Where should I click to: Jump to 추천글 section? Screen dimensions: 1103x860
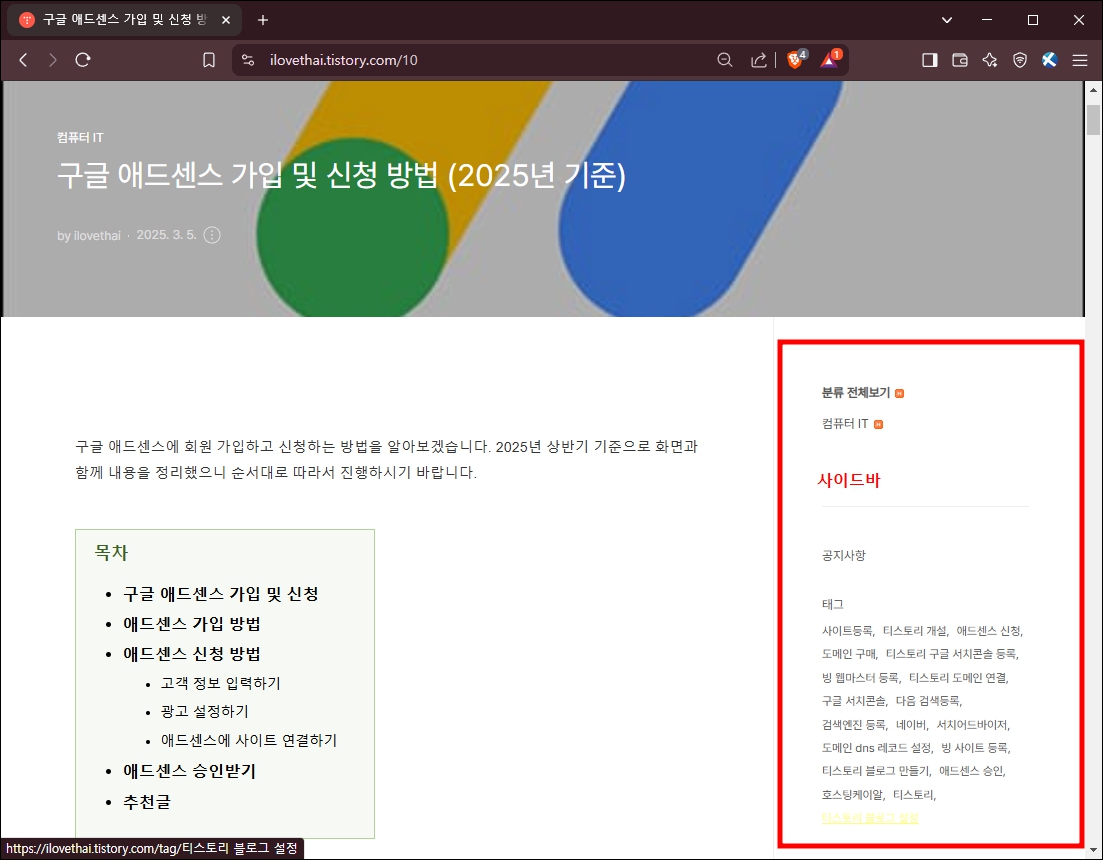pyautogui.click(x=147, y=802)
